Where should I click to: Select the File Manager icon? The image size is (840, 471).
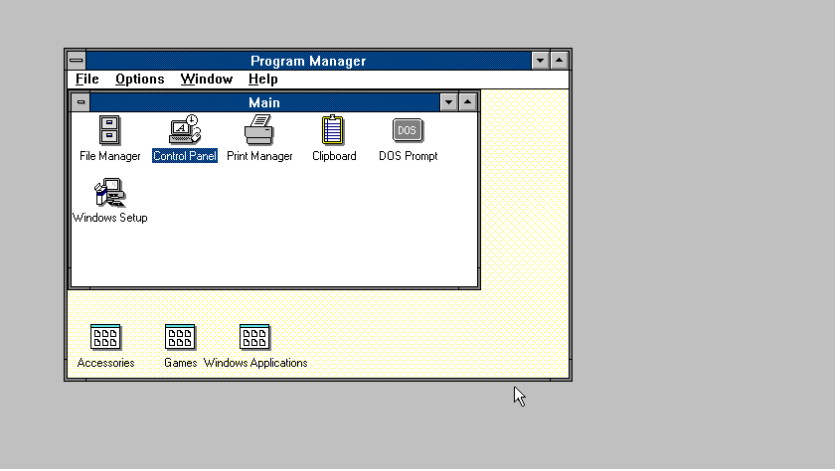click(109, 130)
